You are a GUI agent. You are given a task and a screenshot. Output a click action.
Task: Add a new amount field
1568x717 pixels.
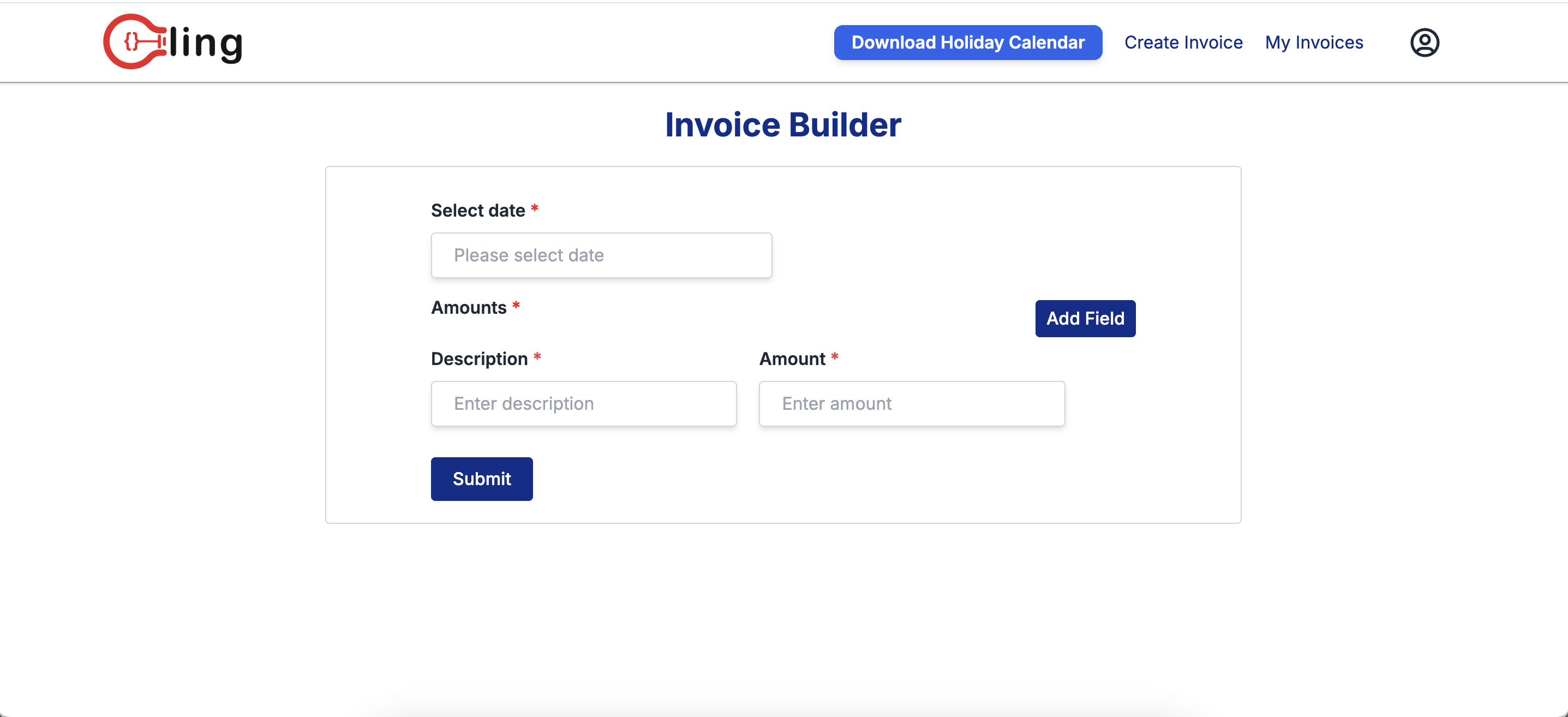pyautogui.click(x=1085, y=318)
